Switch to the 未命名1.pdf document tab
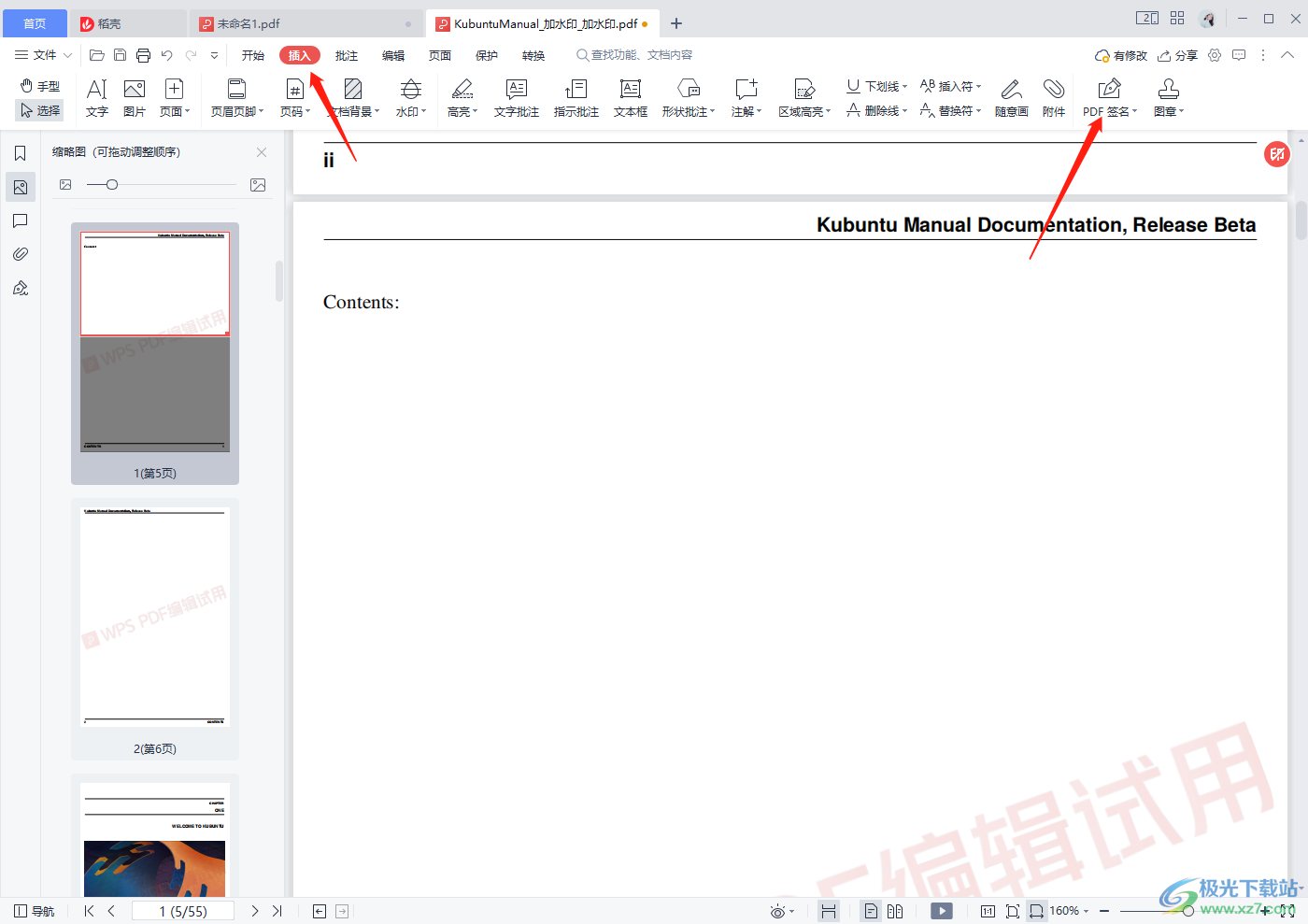 (307, 23)
